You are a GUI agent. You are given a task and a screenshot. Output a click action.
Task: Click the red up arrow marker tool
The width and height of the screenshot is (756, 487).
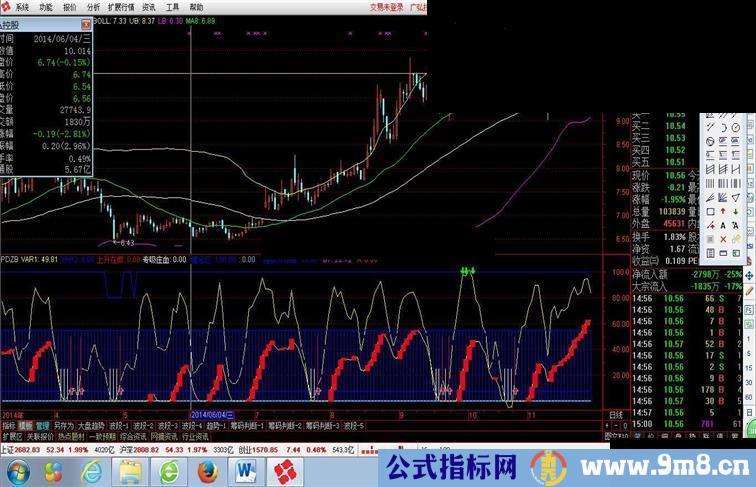click(723, 211)
